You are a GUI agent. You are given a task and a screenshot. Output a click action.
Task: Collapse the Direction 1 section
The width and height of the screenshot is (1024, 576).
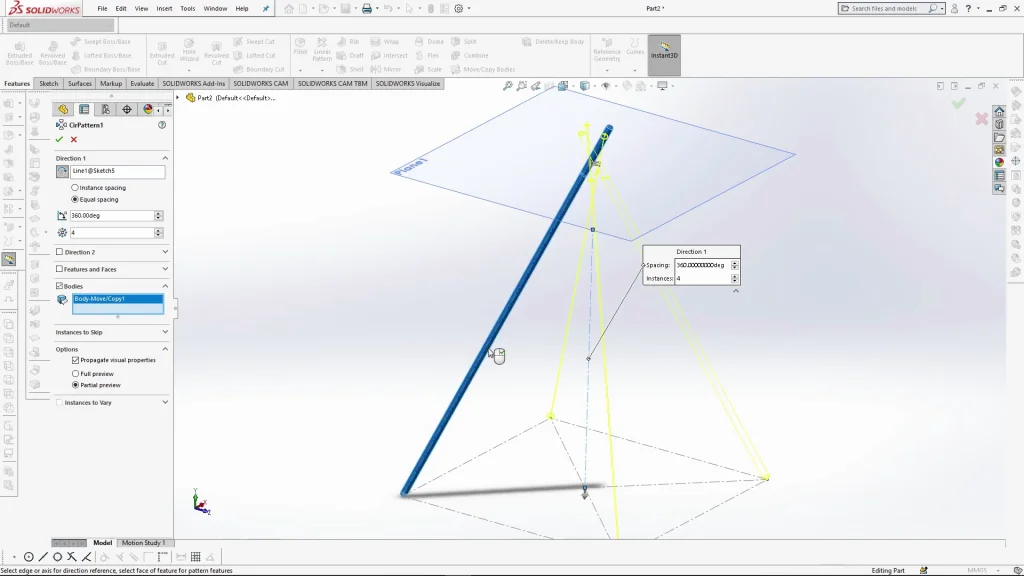[165, 158]
